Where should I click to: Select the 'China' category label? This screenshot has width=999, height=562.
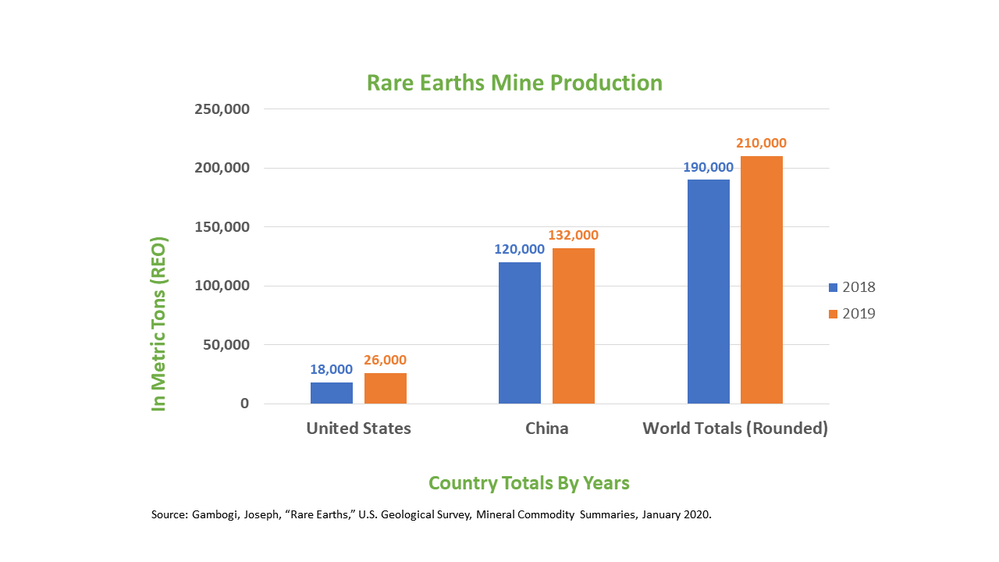coord(546,428)
